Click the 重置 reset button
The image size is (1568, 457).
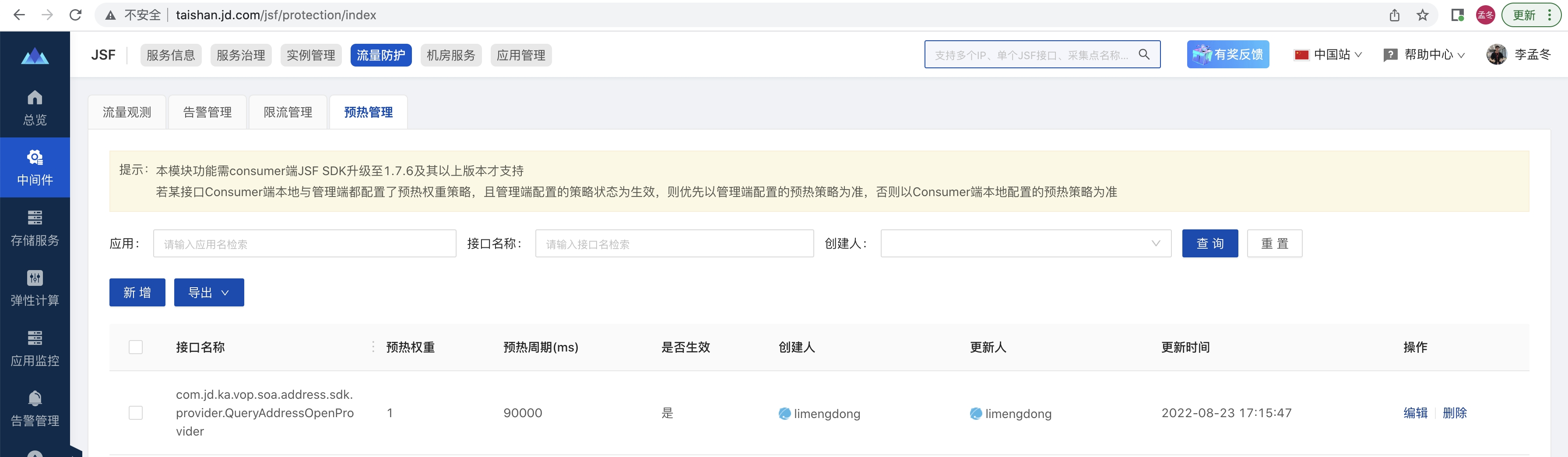(x=1275, y=243)
